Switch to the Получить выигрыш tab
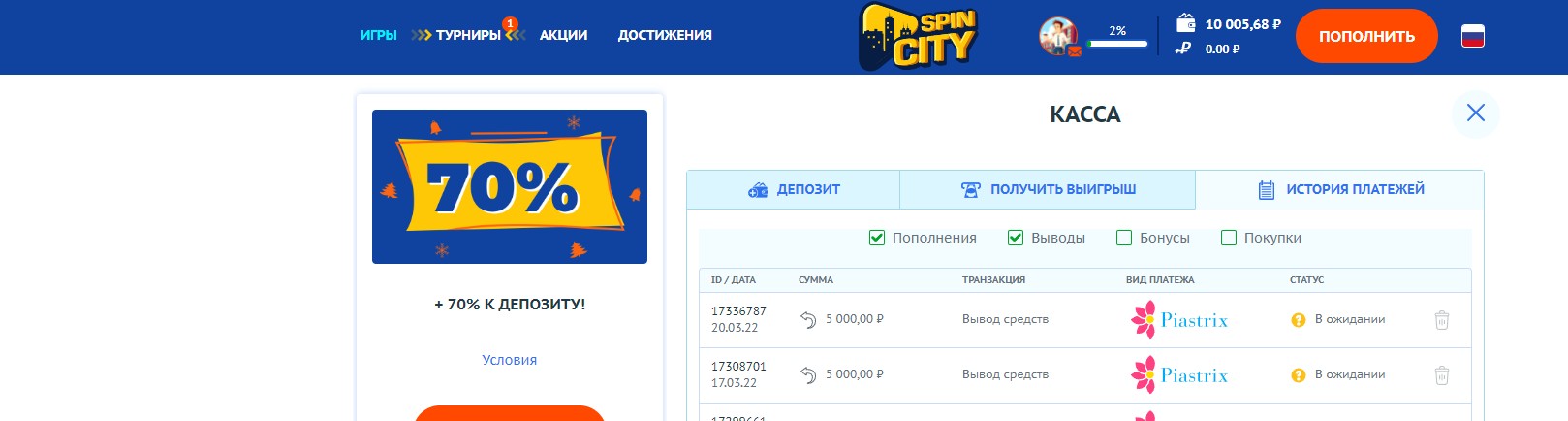This screenshot has height=421, width=1568. tap(1048, 190)
